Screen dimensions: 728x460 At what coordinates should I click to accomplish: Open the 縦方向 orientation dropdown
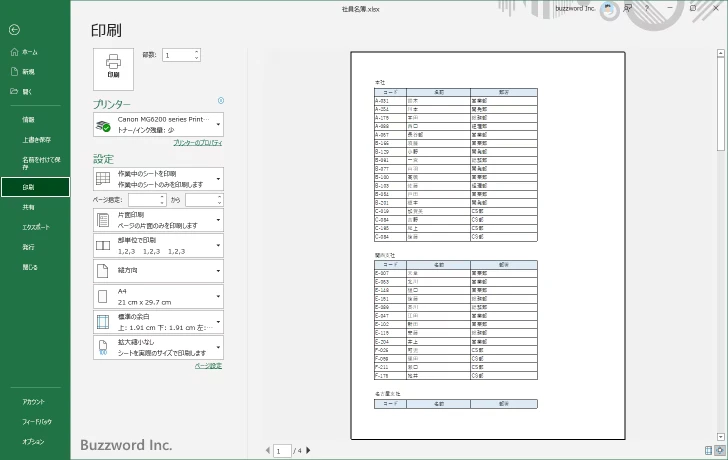click(x=158, y=271)
